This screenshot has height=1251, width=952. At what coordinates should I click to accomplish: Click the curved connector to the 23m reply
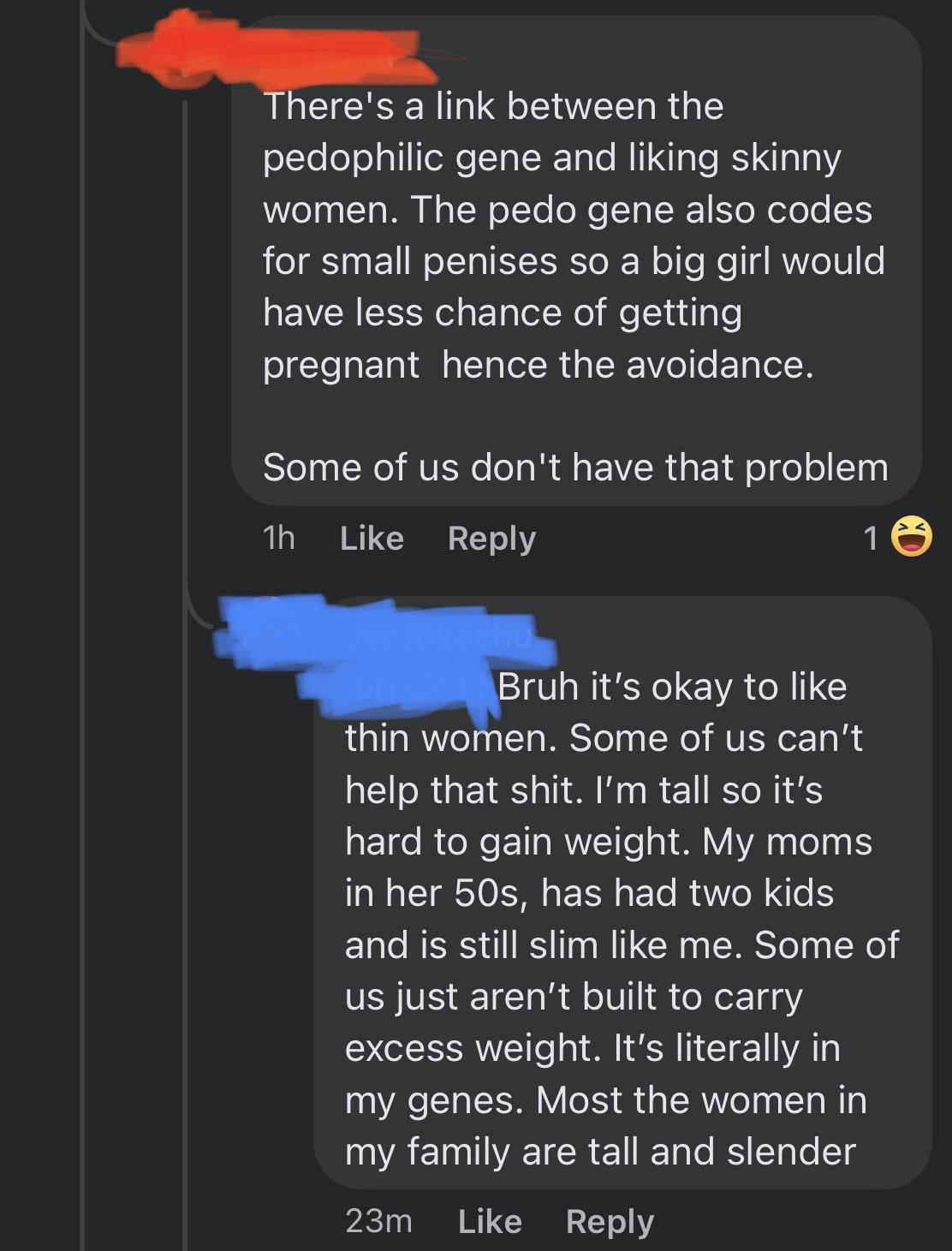coord(199,610)
